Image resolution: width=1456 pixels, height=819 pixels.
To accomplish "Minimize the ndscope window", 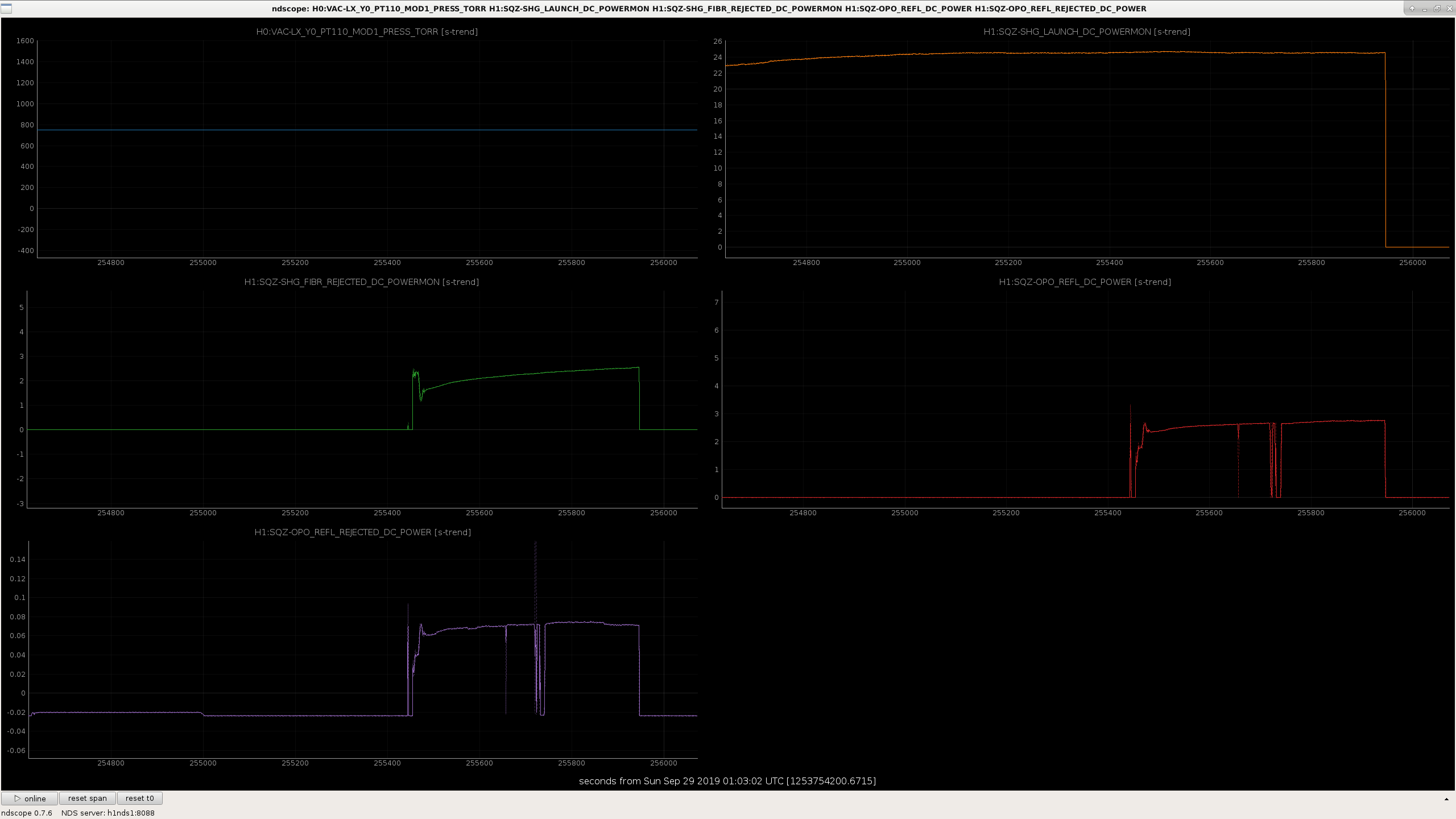I will point(1425,9).
